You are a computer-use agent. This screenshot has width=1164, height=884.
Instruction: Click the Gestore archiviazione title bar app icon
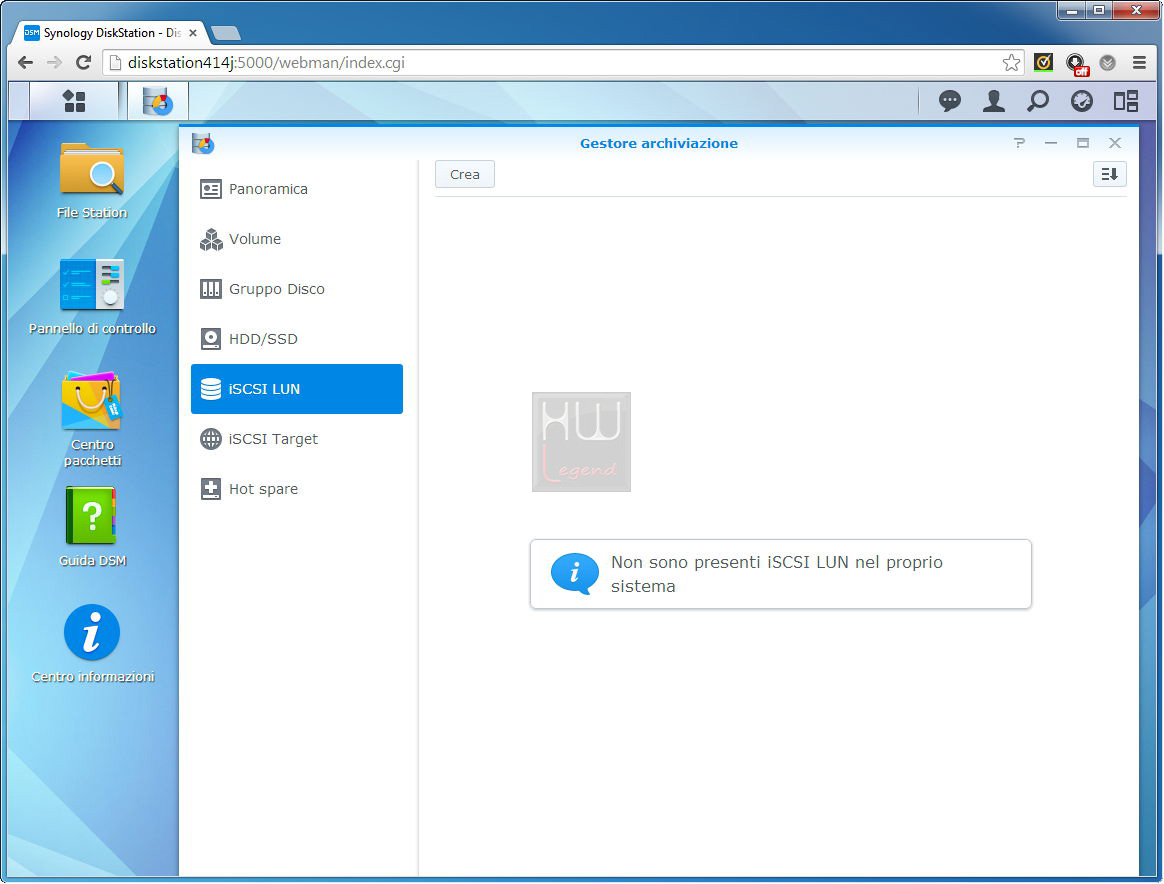point(203,143)
